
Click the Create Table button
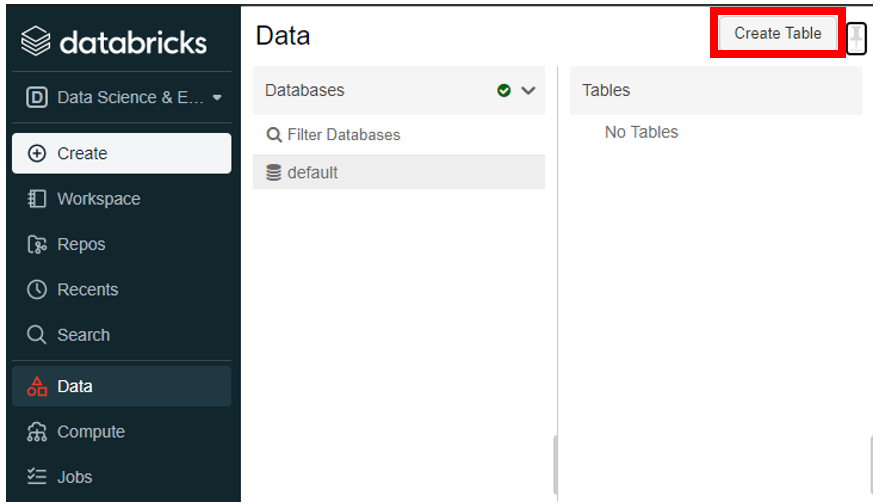(777, 33)
